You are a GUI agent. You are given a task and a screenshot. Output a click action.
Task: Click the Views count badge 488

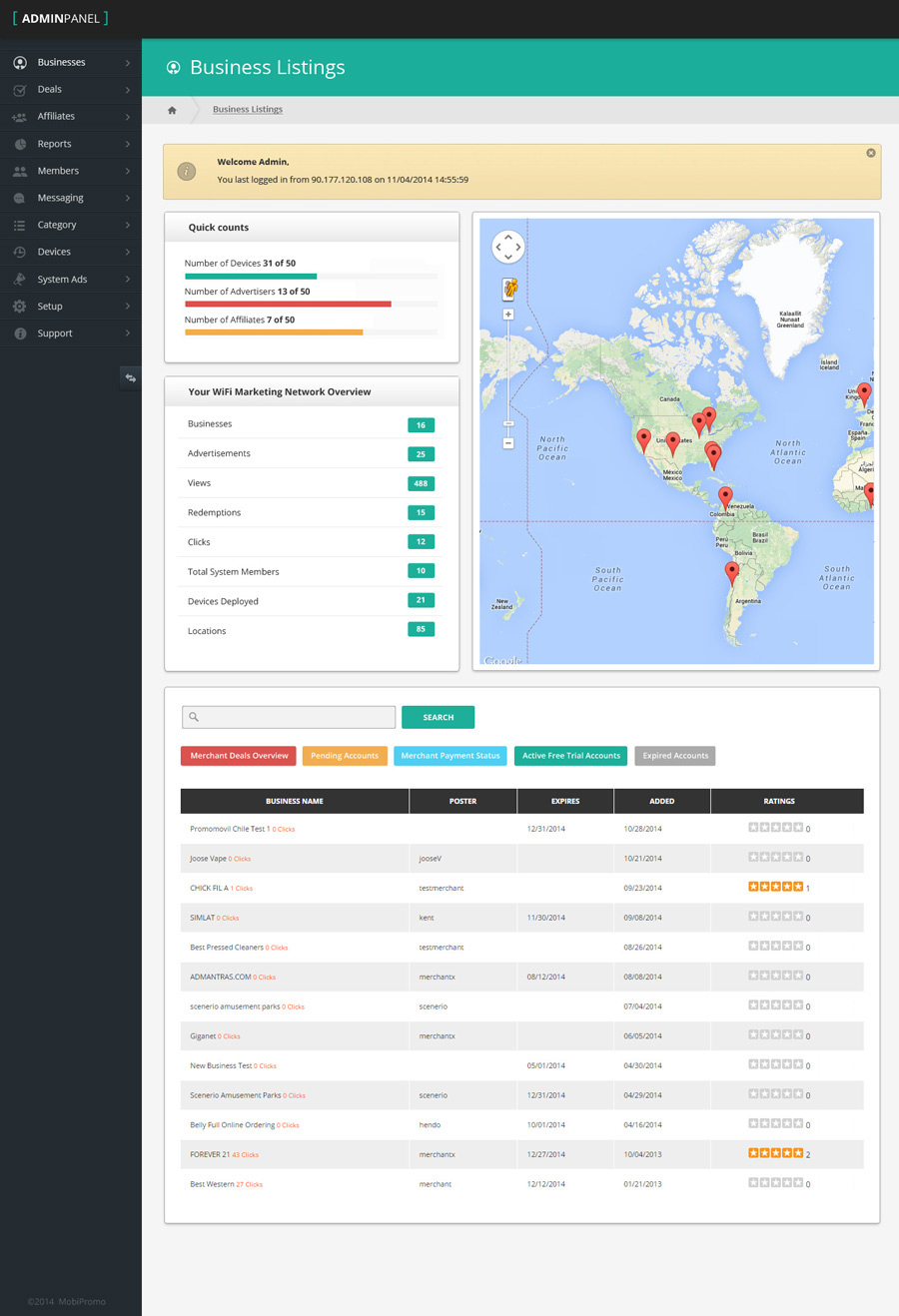421,483
